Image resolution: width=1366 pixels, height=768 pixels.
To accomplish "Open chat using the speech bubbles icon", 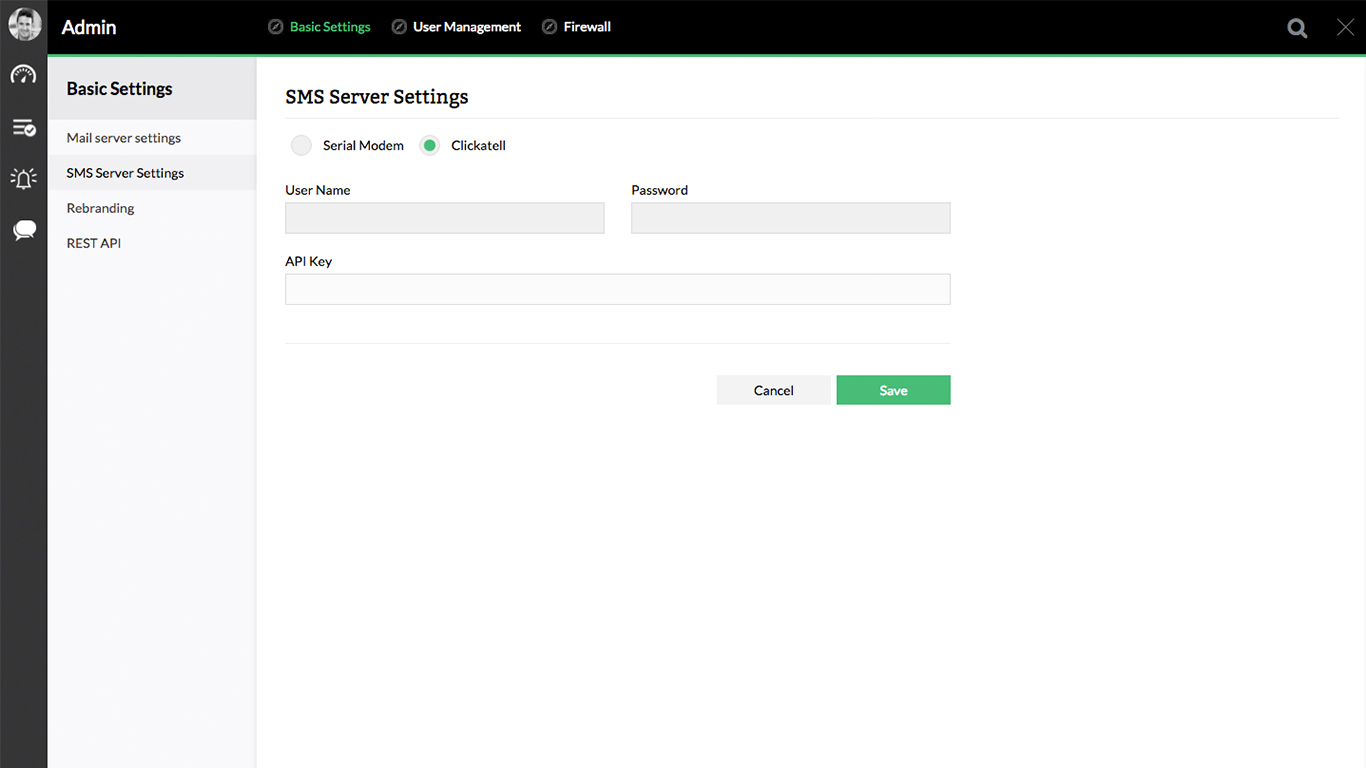I will pyautogui.click(x=23, y=230).
